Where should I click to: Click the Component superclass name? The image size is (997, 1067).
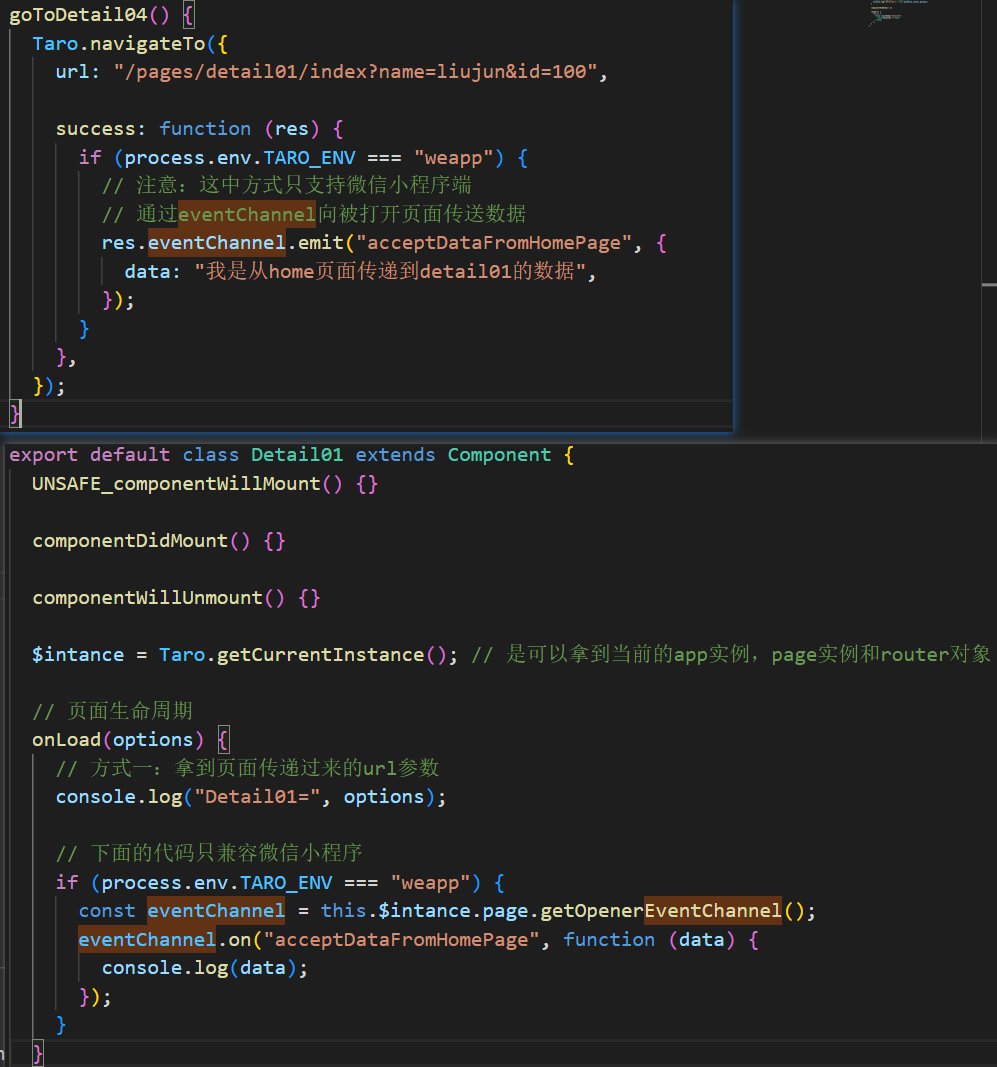tap(499, 455)
